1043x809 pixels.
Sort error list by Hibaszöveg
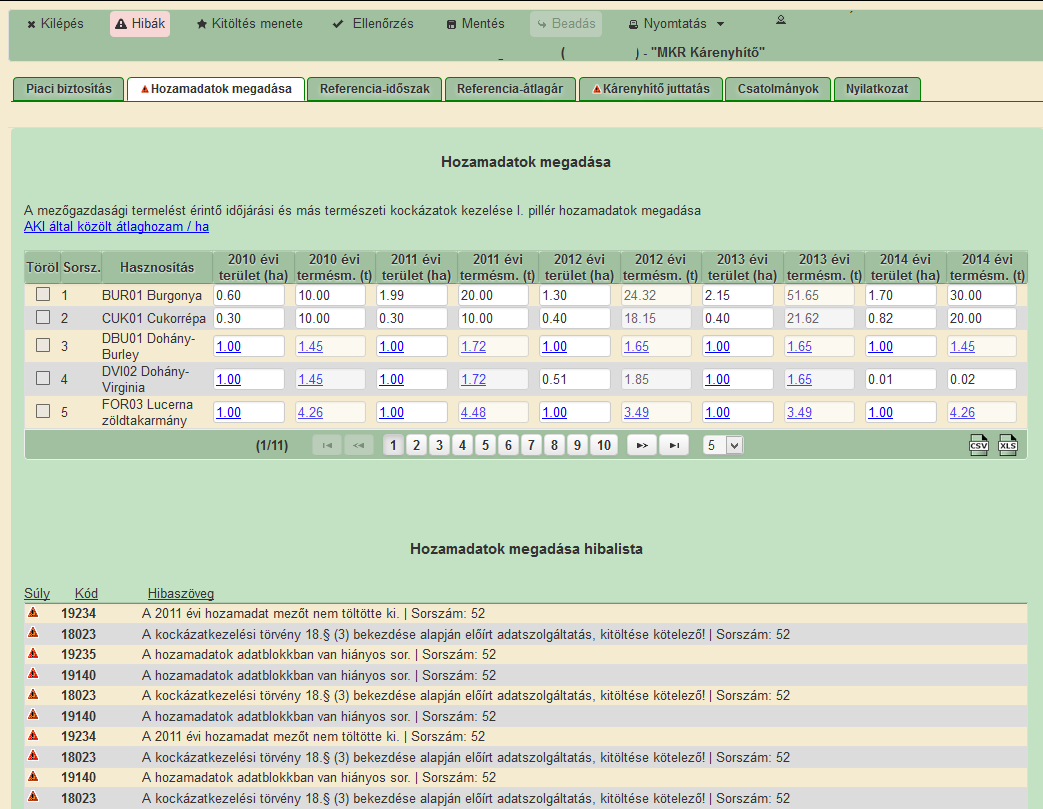coord(181,593)
